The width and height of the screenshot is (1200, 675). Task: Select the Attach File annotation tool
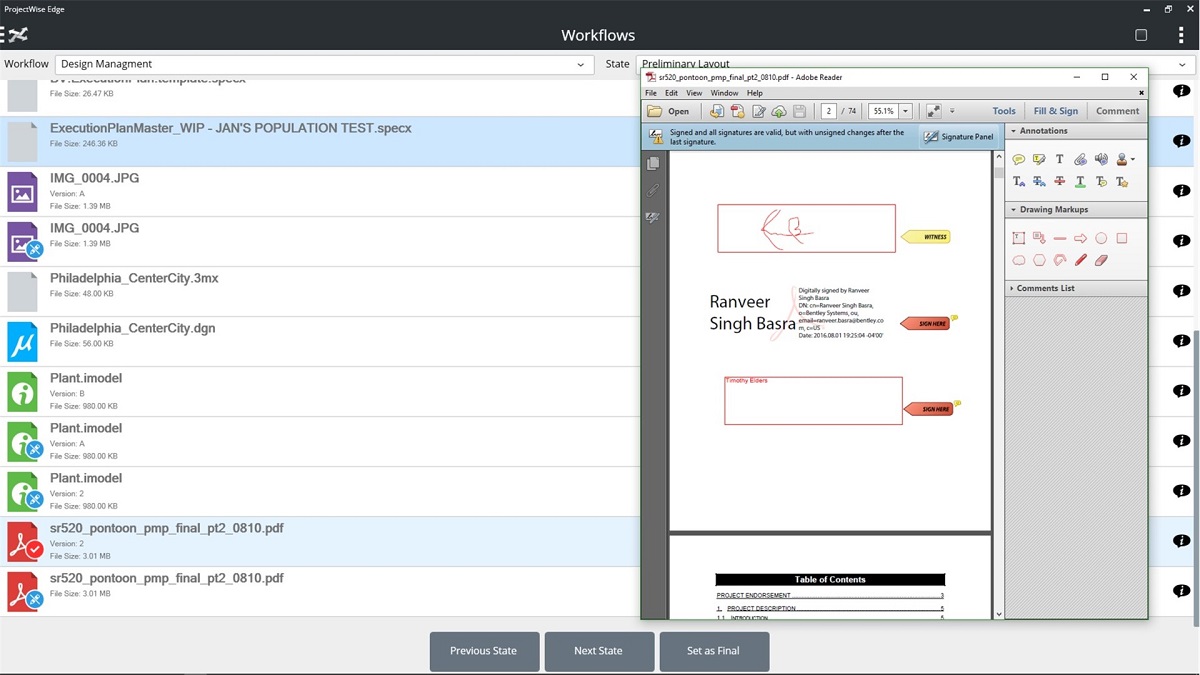[1080, 159]
